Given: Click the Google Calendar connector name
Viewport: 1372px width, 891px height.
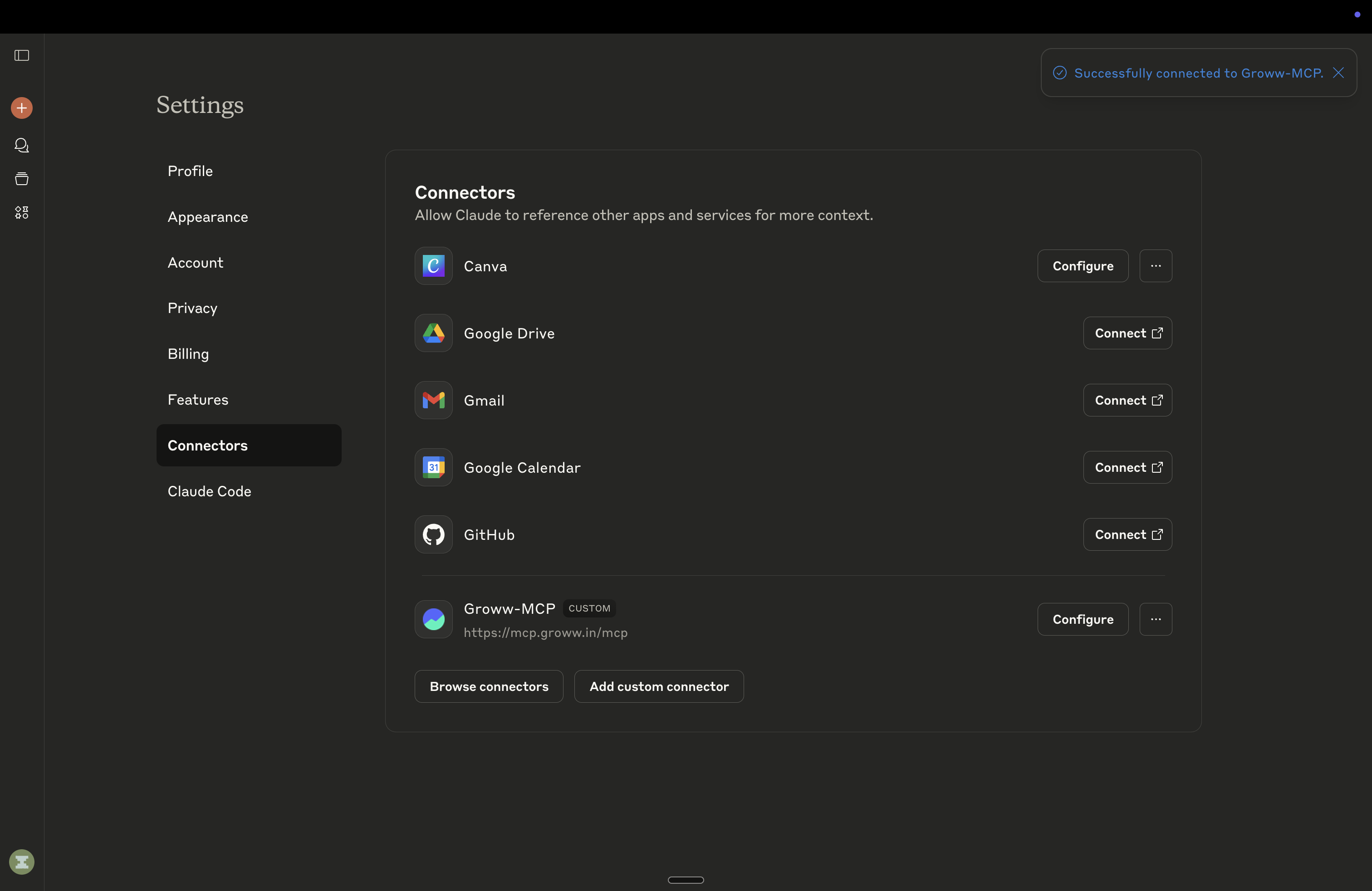Looking at the screenshot, I should pos(522,467).
